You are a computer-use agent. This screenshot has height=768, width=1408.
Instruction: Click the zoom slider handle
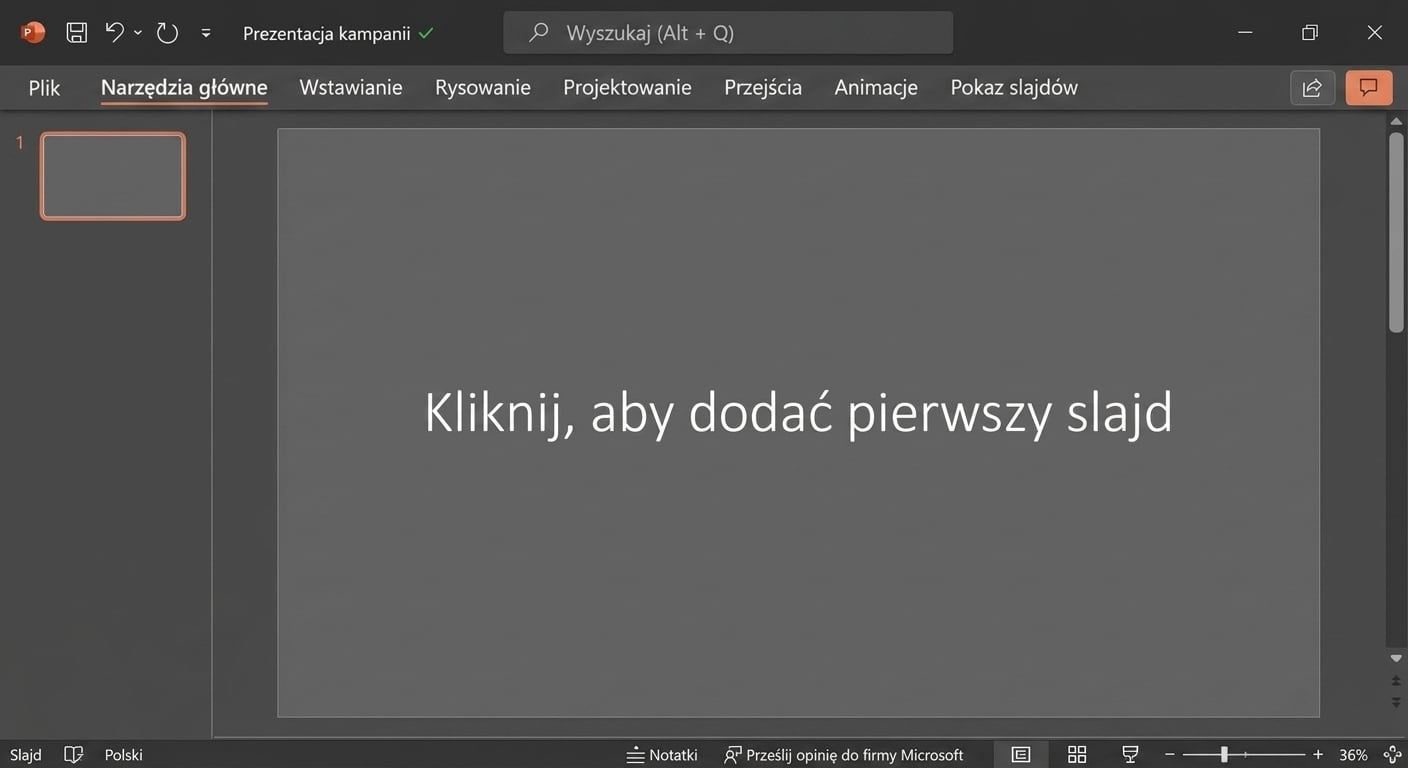pyautogui.click(x=1224, y=755)
